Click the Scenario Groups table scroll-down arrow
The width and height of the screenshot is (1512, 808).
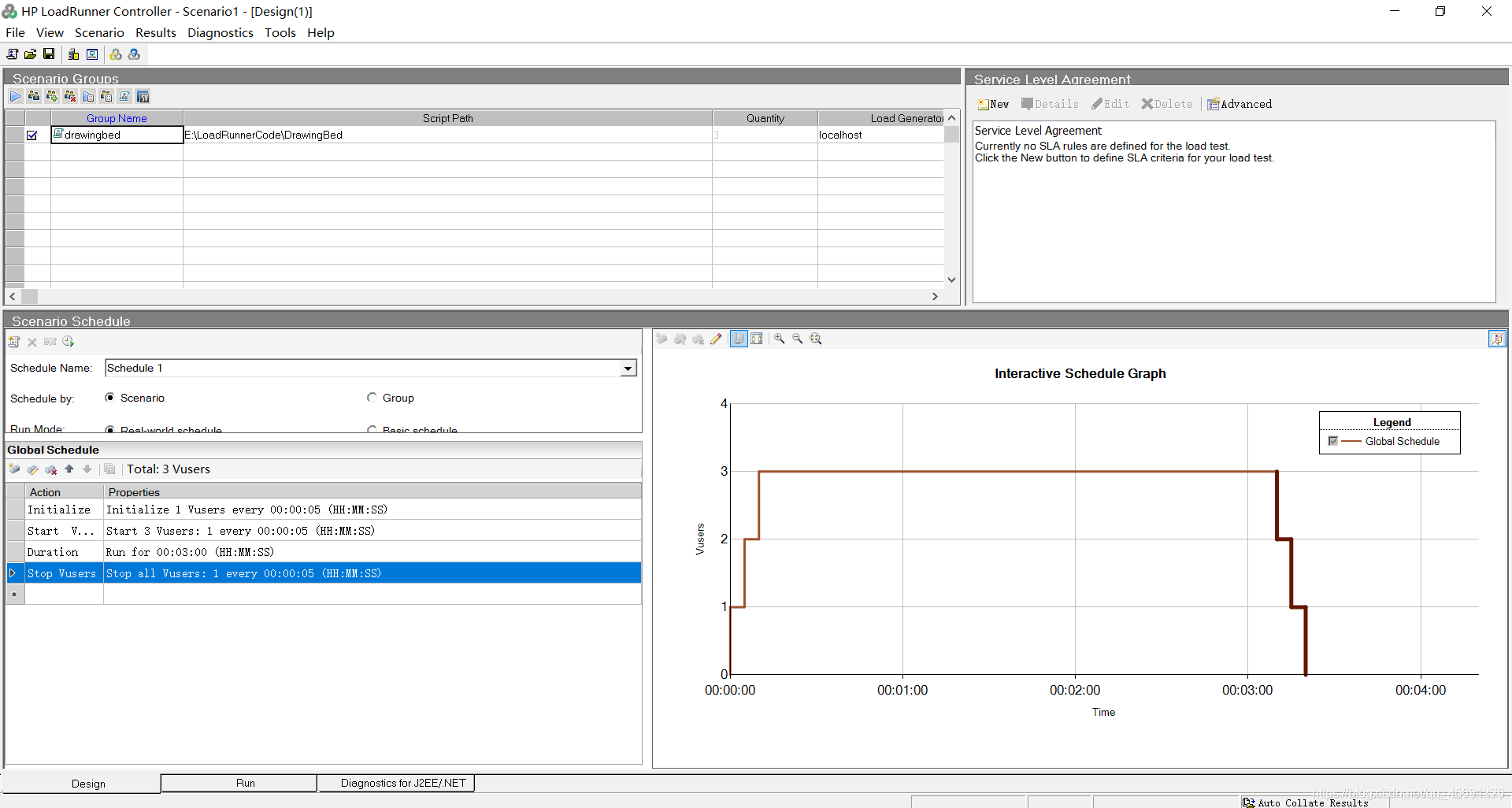click(x=951, y=280)
